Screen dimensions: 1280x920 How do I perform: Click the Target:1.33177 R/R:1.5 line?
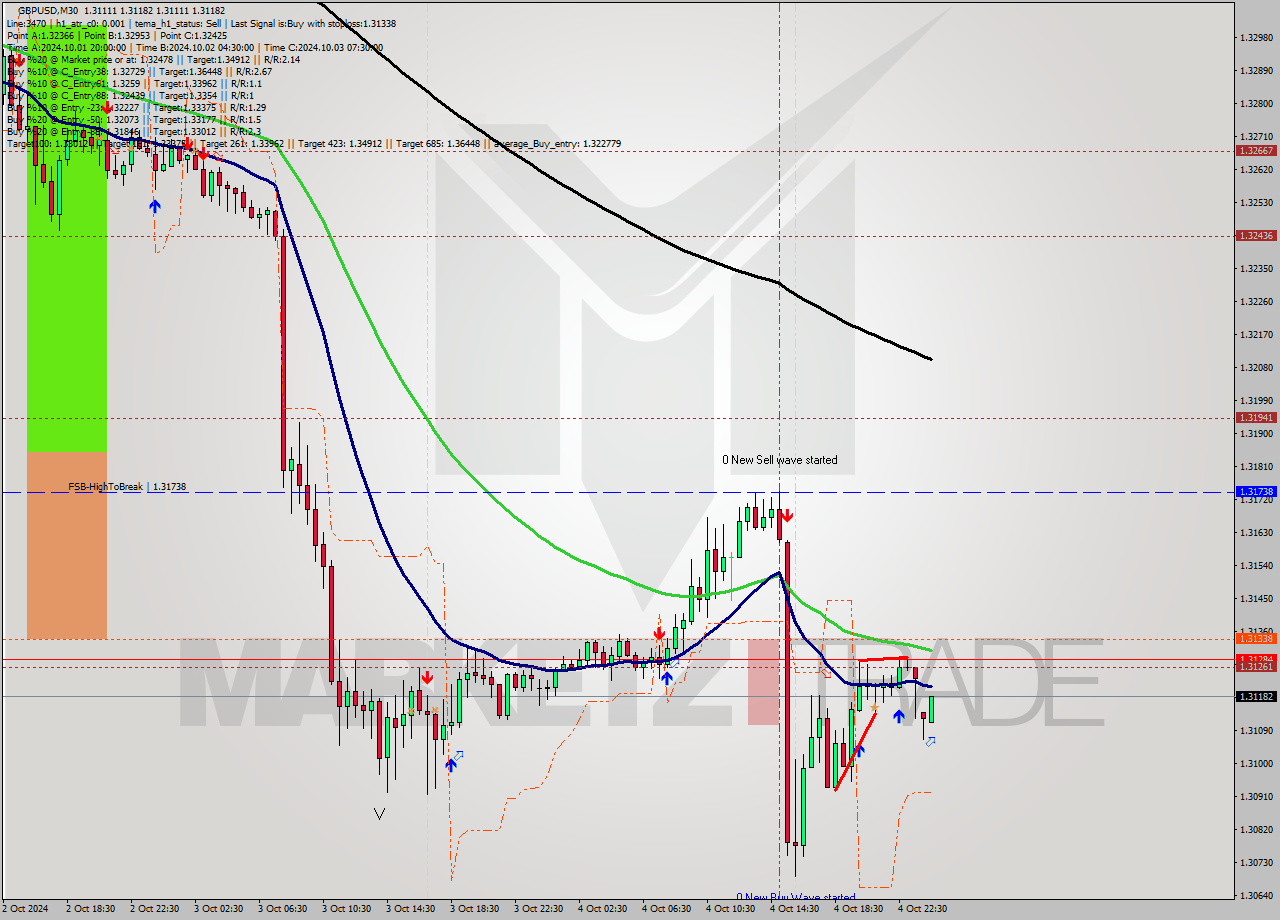coord(134,120)
